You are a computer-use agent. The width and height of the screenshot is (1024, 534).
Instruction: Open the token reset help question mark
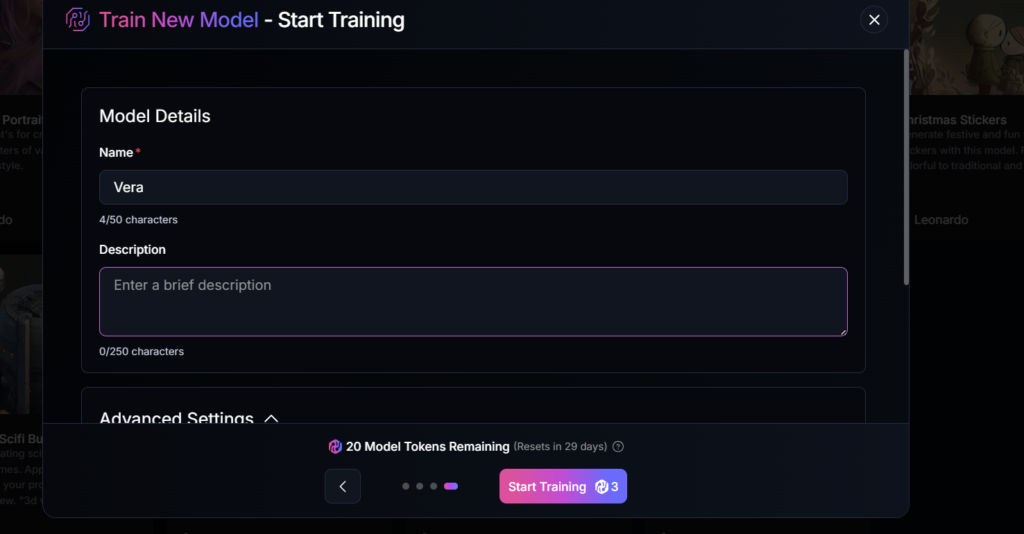pyautogui.click(x=618, y=447)
